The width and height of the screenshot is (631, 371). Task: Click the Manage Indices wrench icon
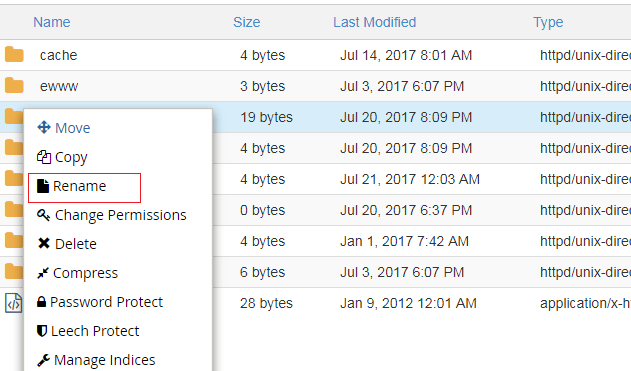click(43, 360)
